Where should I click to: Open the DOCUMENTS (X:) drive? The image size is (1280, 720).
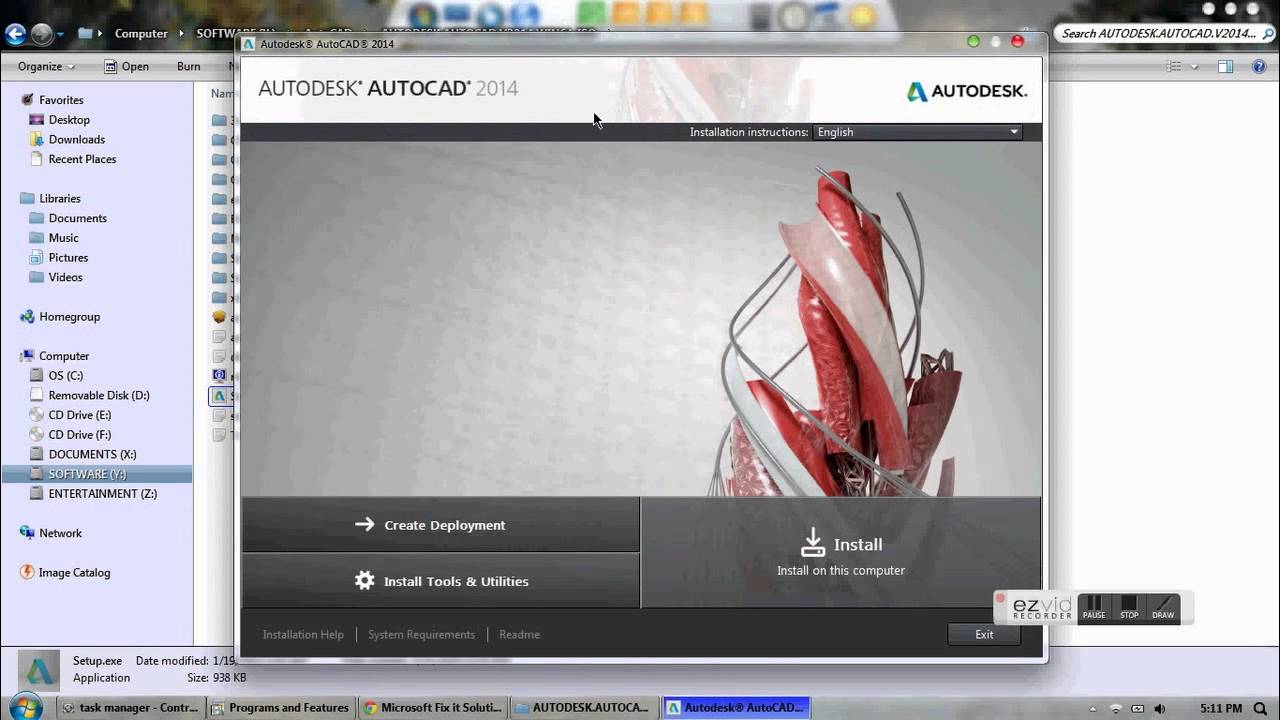(x=93, y=454)
